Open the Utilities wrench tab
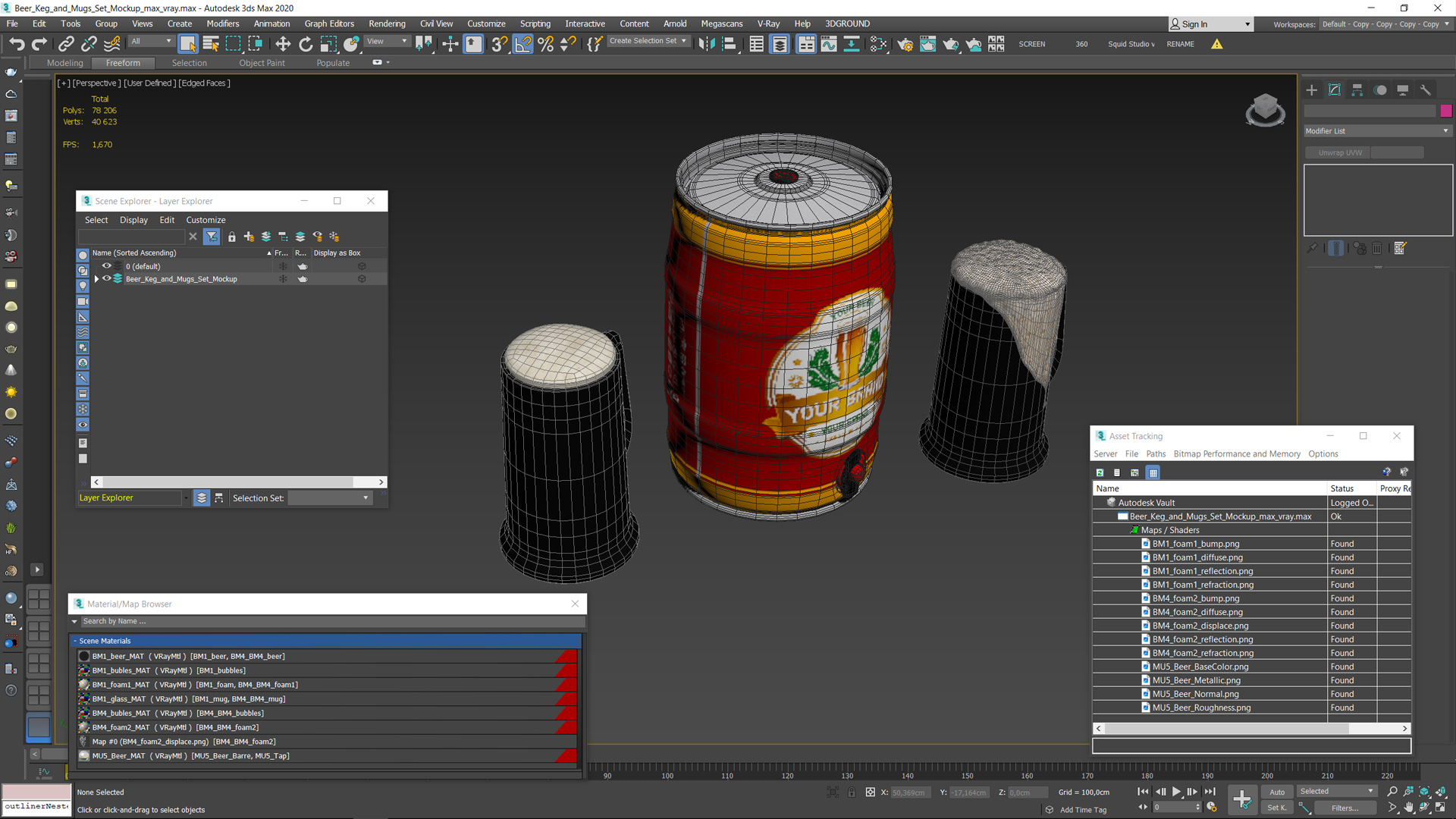This screenshot has height=819, width=1456. pos(1426,90)
